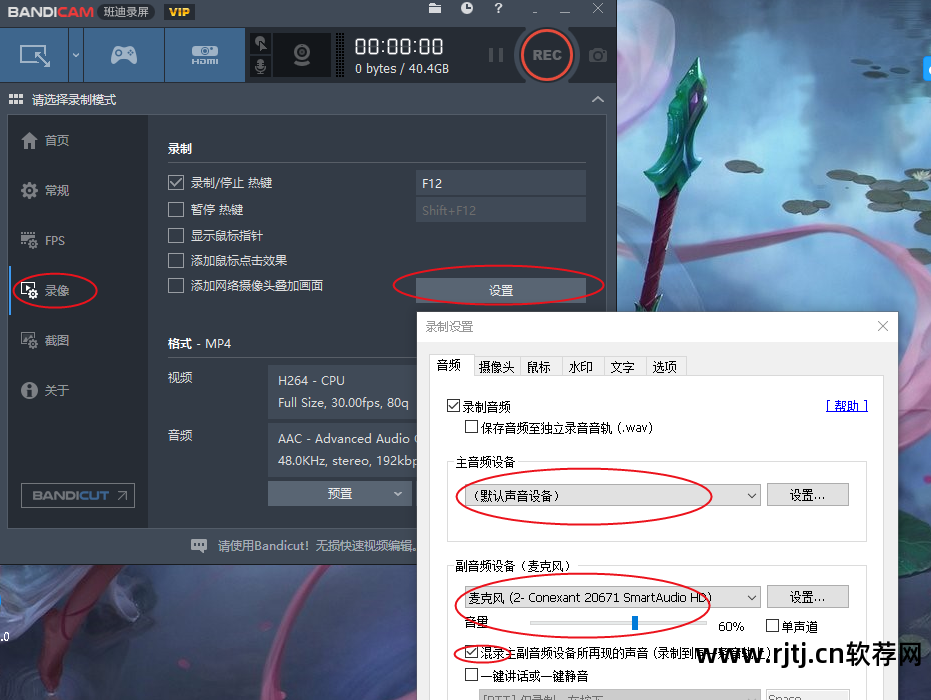This screenshot has height=700, width=931.
Task: Start recording with the REC button
Action: pyautogui.click(x=546, y=55)
